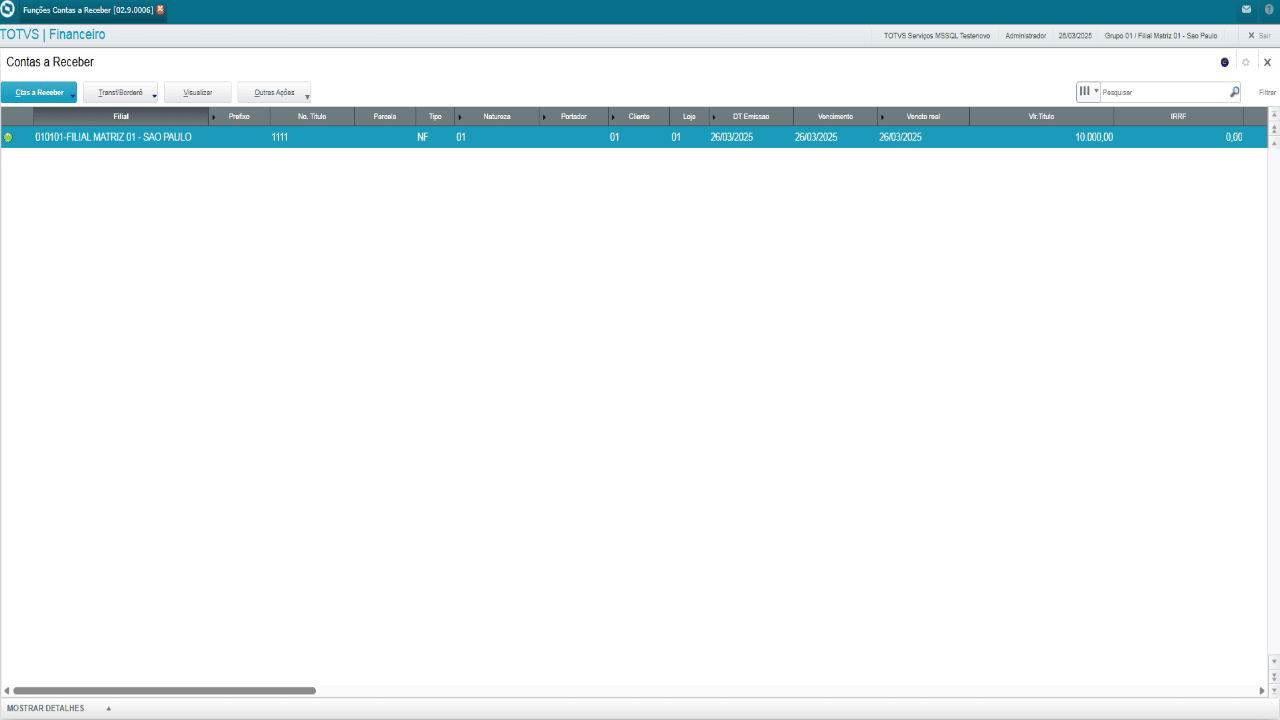Screen dimensions: 1280x720
Task: Click the Visualizar button
Action: click(x=198, y=92)
